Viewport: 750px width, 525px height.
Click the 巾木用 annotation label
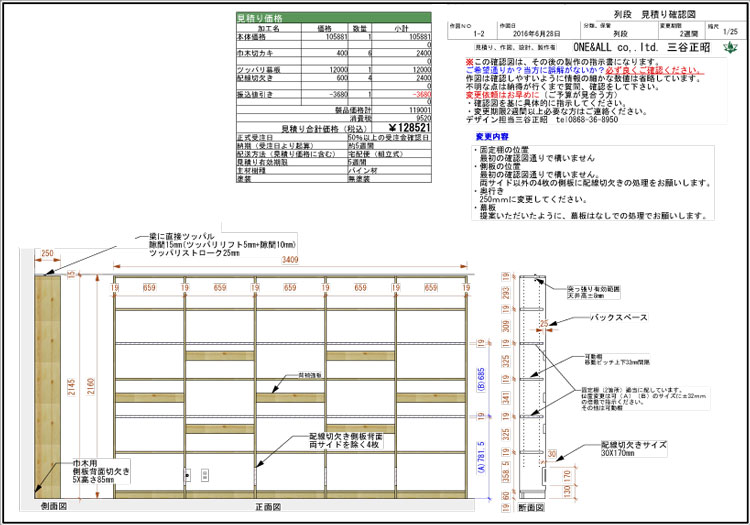[x=85, y=463]
